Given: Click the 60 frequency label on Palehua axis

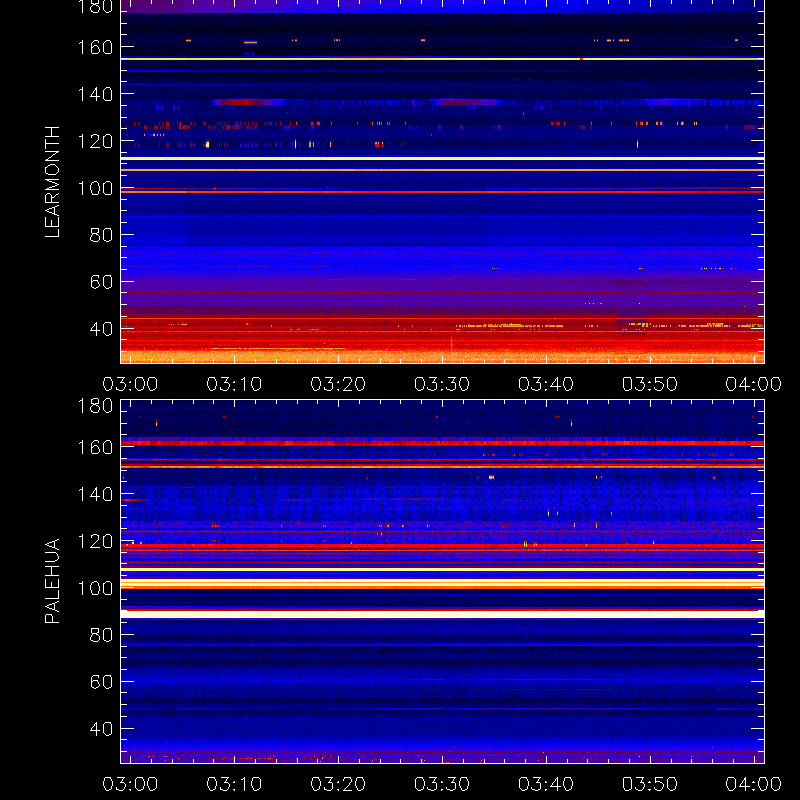Looking at the screenshot, I should (x=101, y=682).
